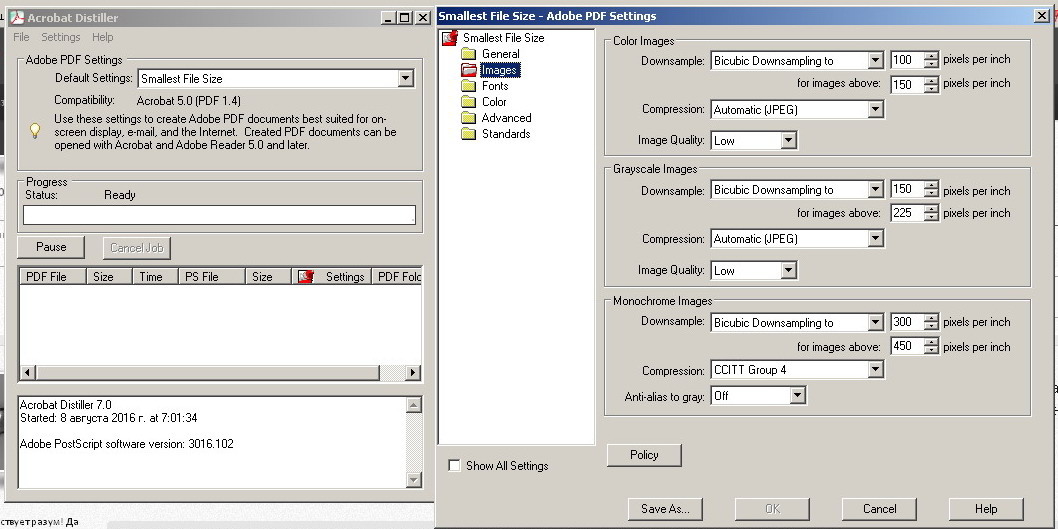Select the General tree item
The height and width of the screenshot is (529, 1058).
point(501,54)
